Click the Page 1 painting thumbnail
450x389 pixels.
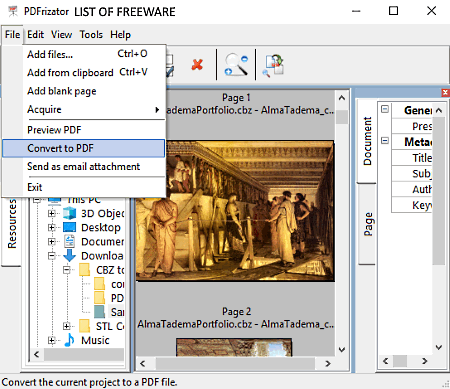coord(235,211)
